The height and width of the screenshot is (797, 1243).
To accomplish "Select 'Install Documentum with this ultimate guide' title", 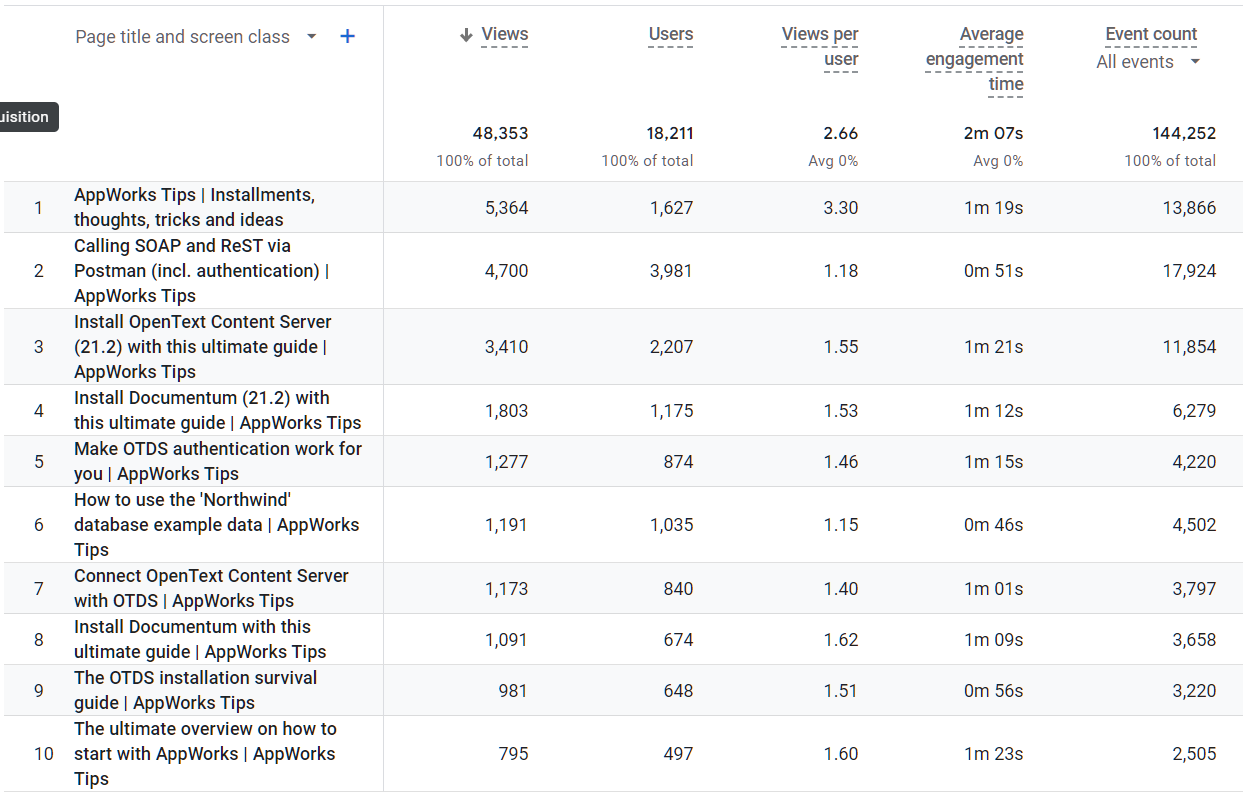I will click(200, 639).
